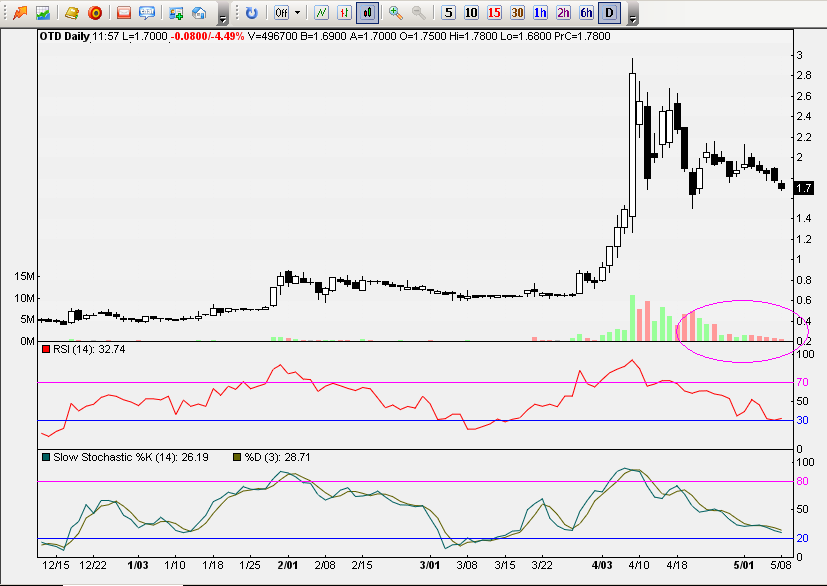
Task: Expand the first toolbar overflow options arrow
Action: point(223,19)
